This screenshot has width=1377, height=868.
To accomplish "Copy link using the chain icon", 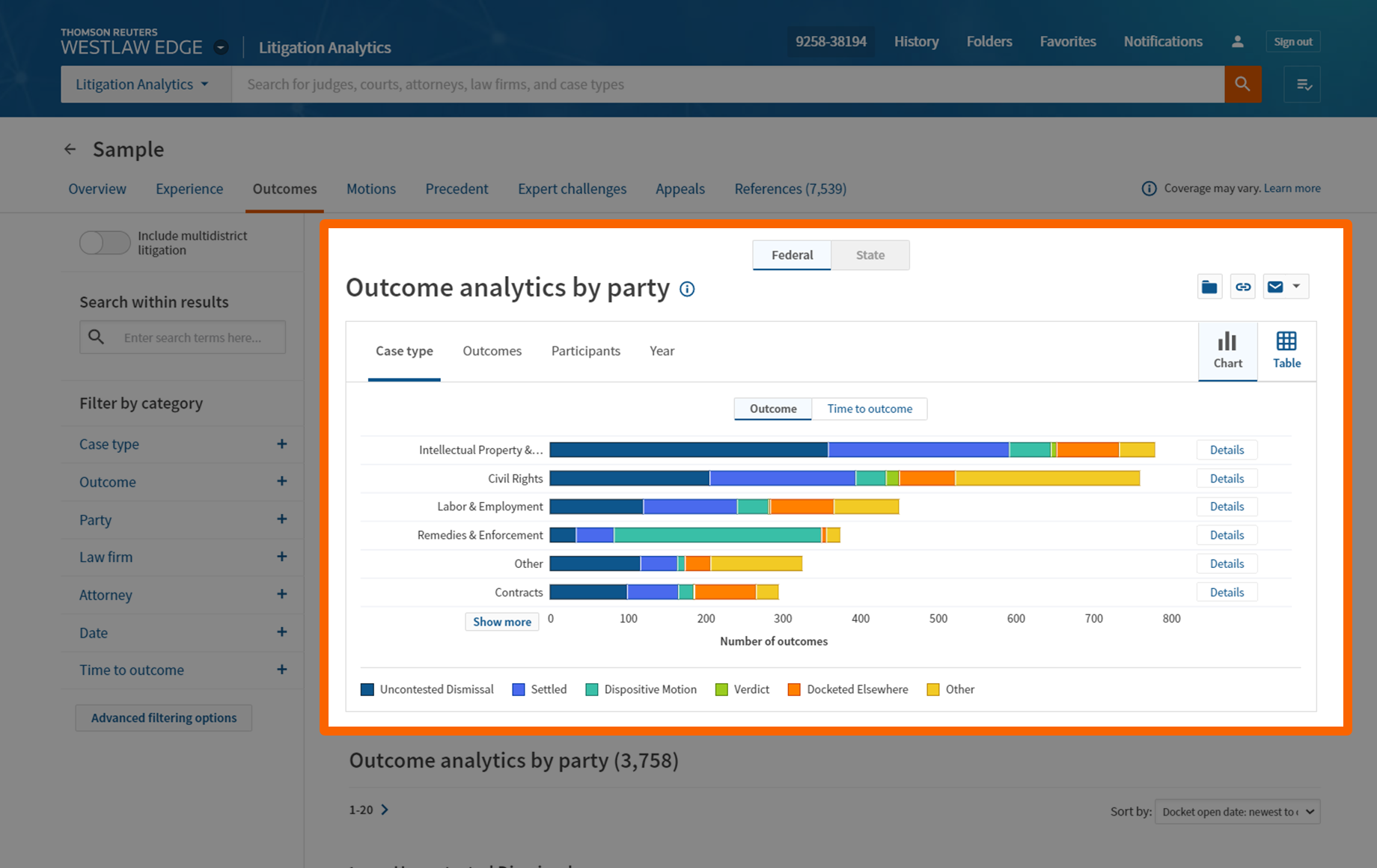I will (x=1243, y=287).
